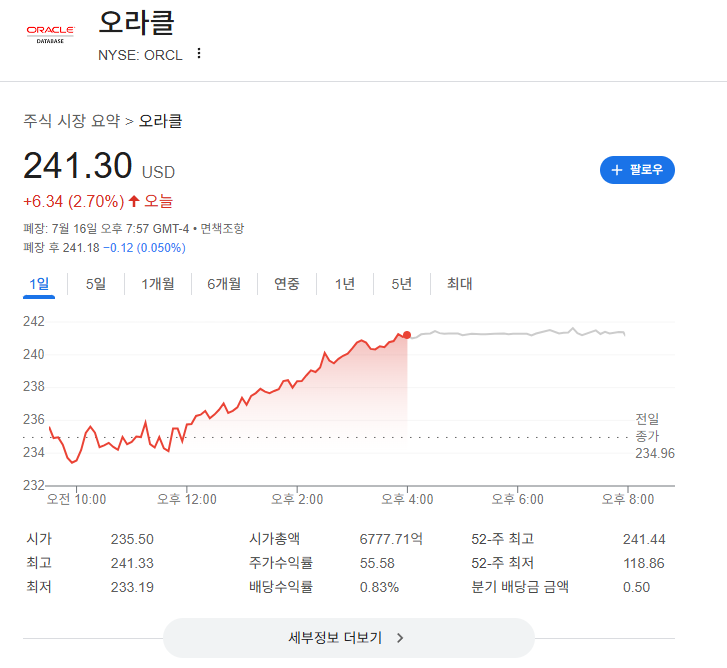Switch to the 1개월 chart range tab
Screen dimensions: 727x668
coord(158,284)
